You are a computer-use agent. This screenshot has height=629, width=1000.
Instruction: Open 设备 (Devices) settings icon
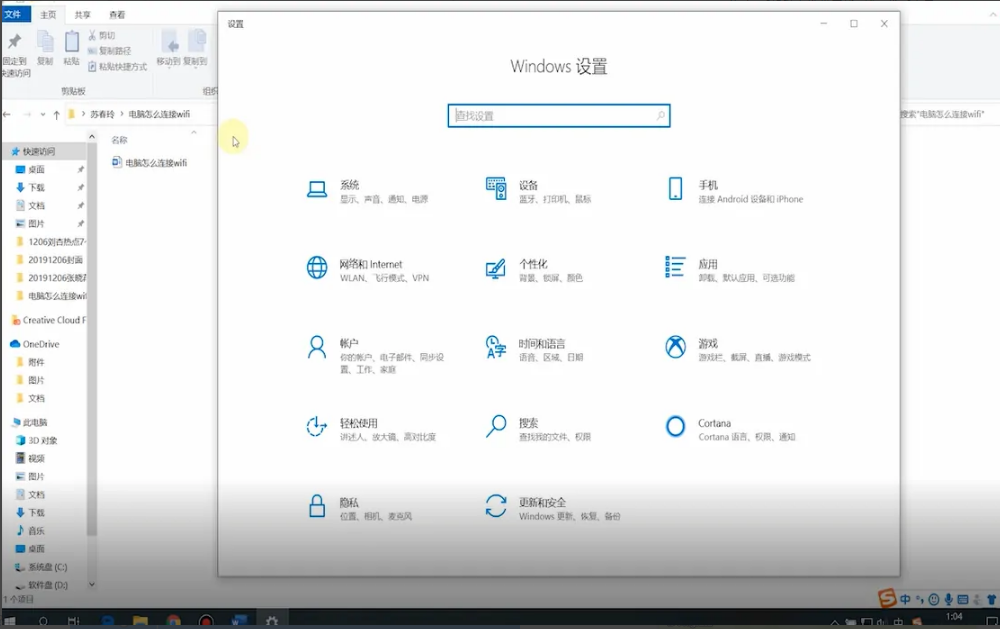click(x=496, y=188)
